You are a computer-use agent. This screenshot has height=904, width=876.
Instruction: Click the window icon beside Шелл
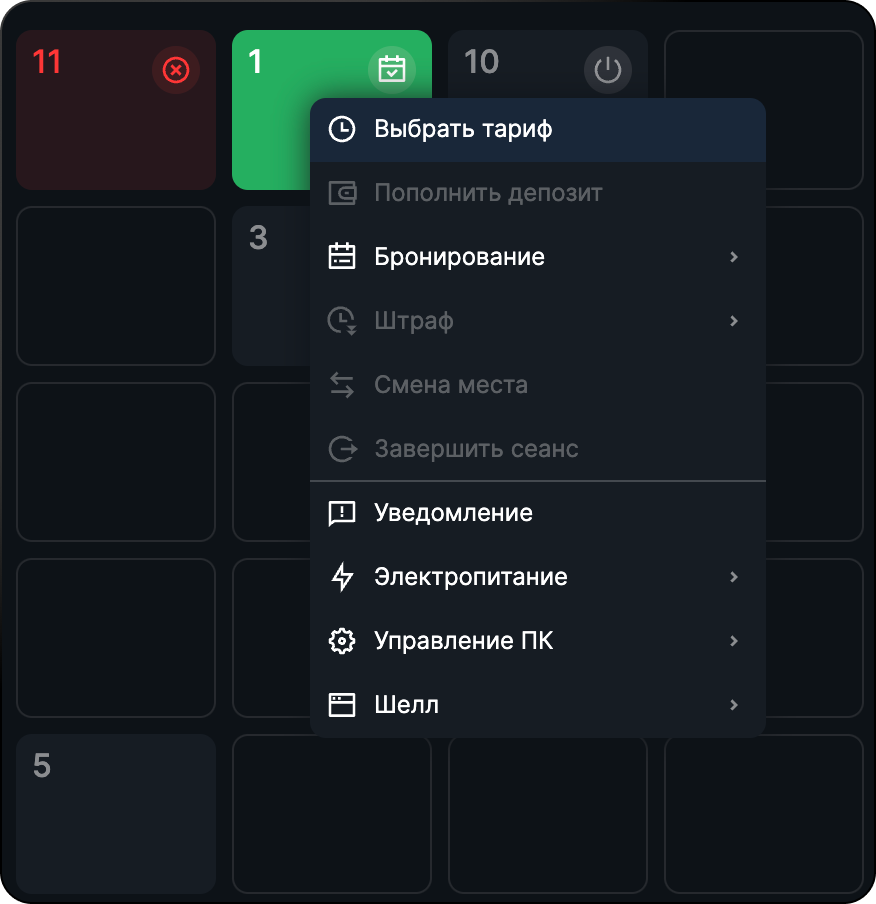(342, 705)
